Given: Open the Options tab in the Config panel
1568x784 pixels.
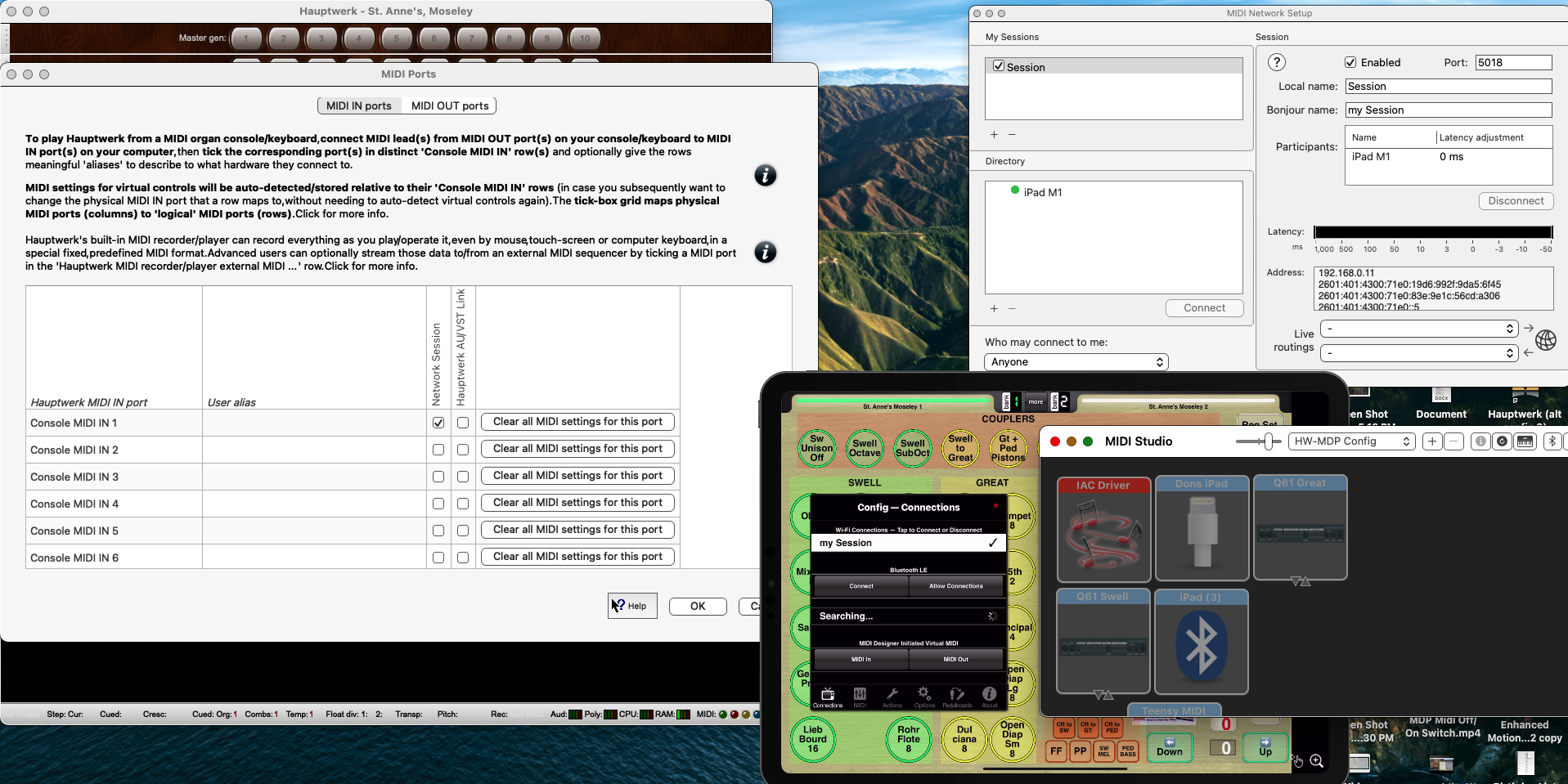Looking at the screenshot, I should click(924, 697).
